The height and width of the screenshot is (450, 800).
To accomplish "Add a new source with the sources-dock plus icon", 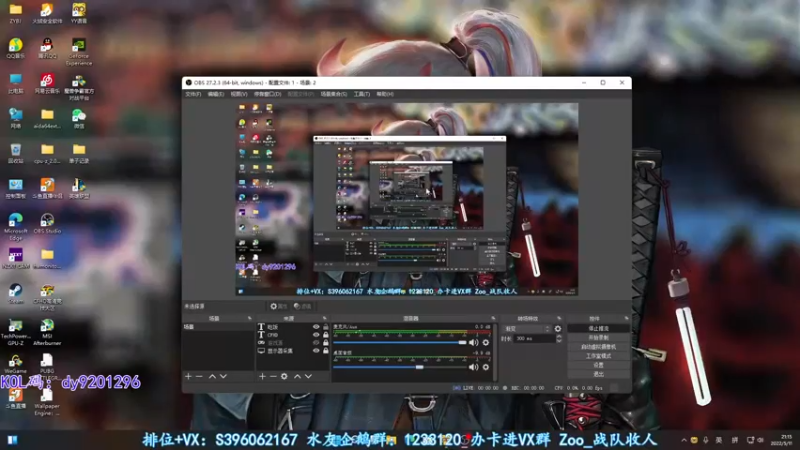I will pyautogui.click(x=262, y=377).
